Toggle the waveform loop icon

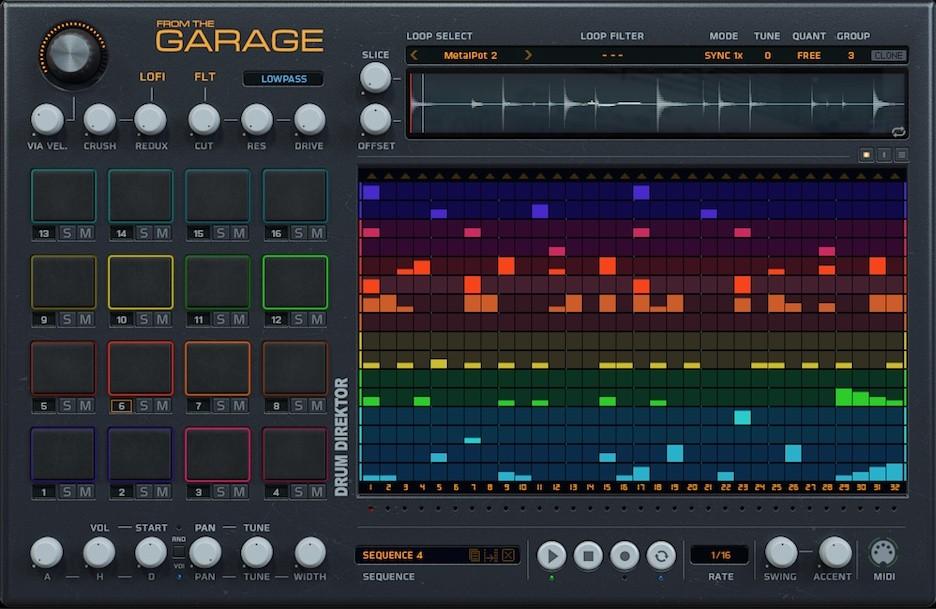[897, 132]
